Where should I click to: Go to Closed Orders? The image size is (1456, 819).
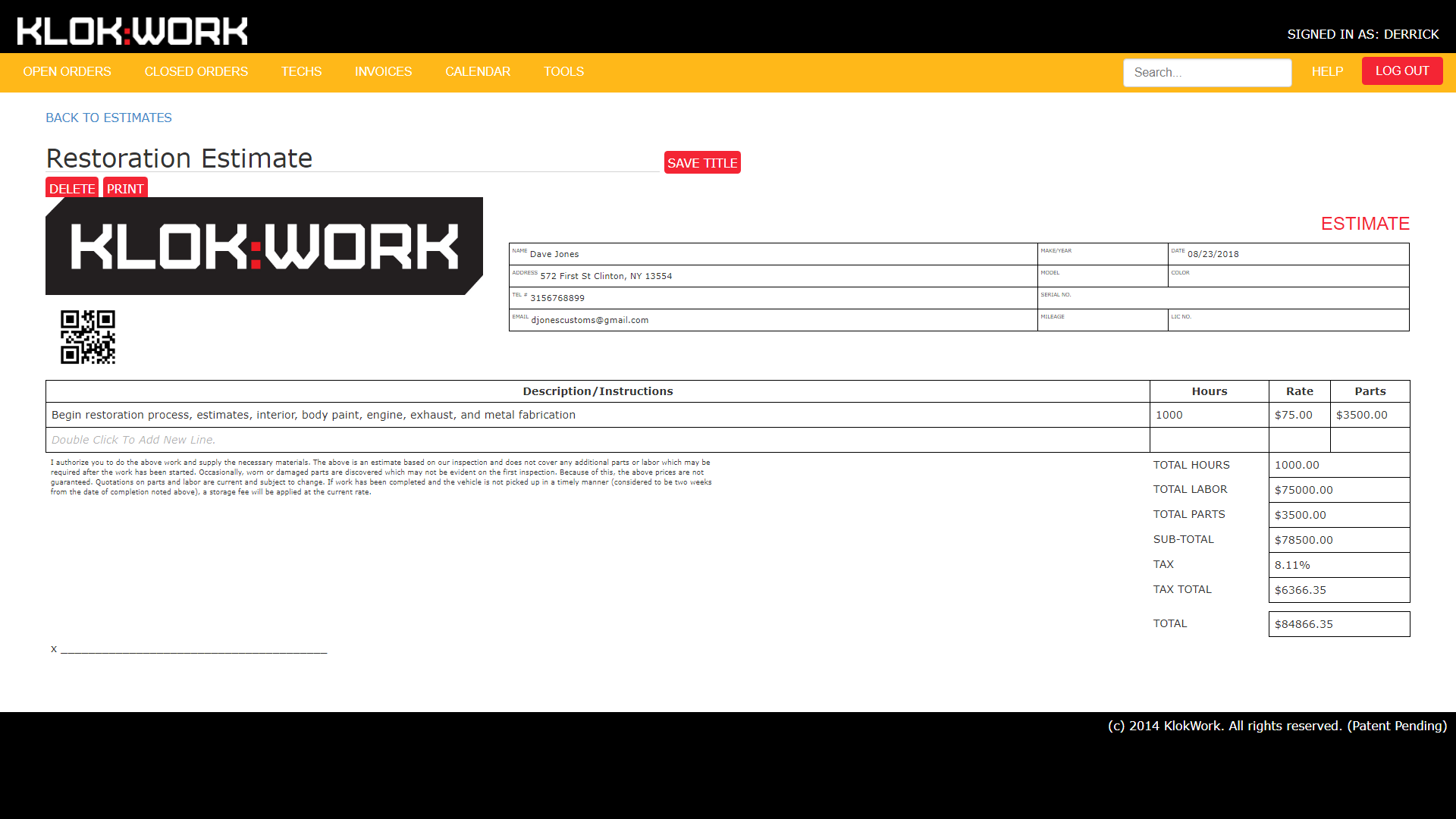(196, 71)
